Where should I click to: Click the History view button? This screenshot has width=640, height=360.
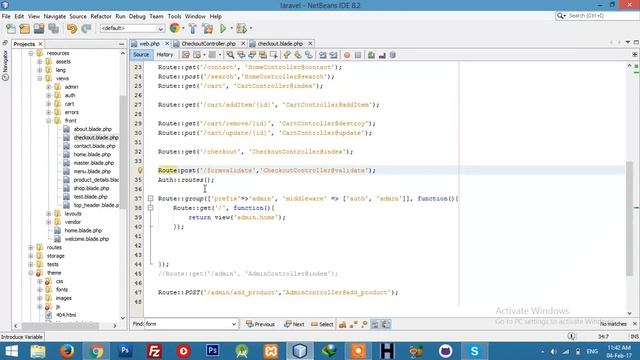pos(165,55)
